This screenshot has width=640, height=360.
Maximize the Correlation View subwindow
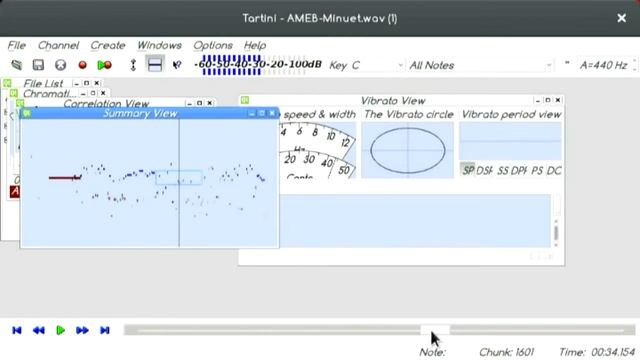tap(199, 103)
